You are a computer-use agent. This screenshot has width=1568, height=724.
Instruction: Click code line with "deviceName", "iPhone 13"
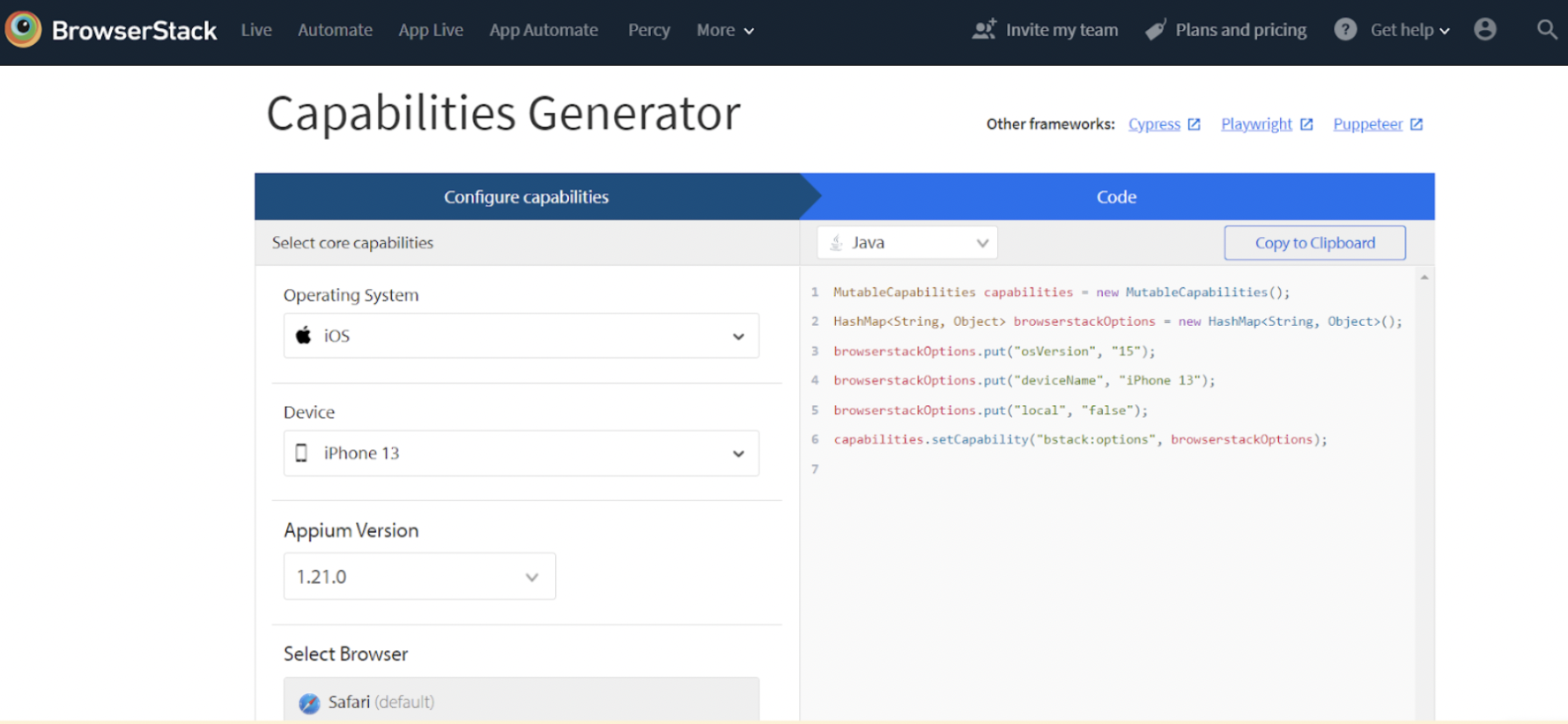click(x=1024, y=380)
